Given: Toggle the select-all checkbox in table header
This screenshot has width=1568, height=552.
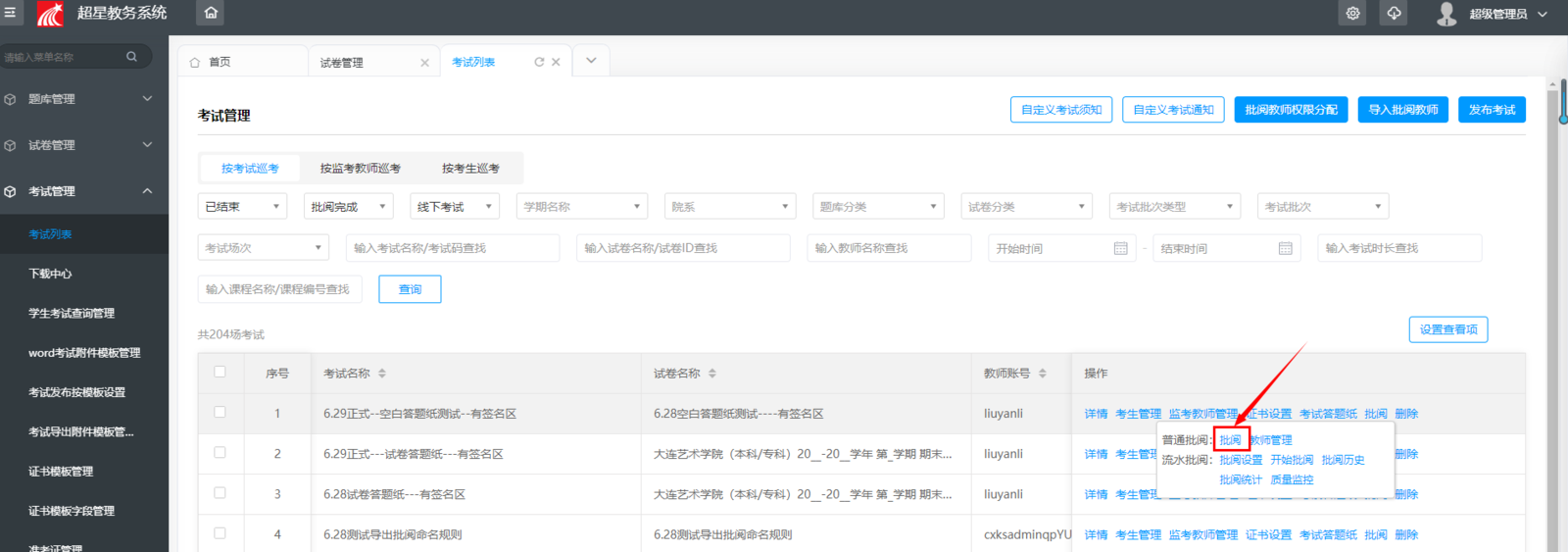Looking at the screenshot, I should [x=220, y=373].
